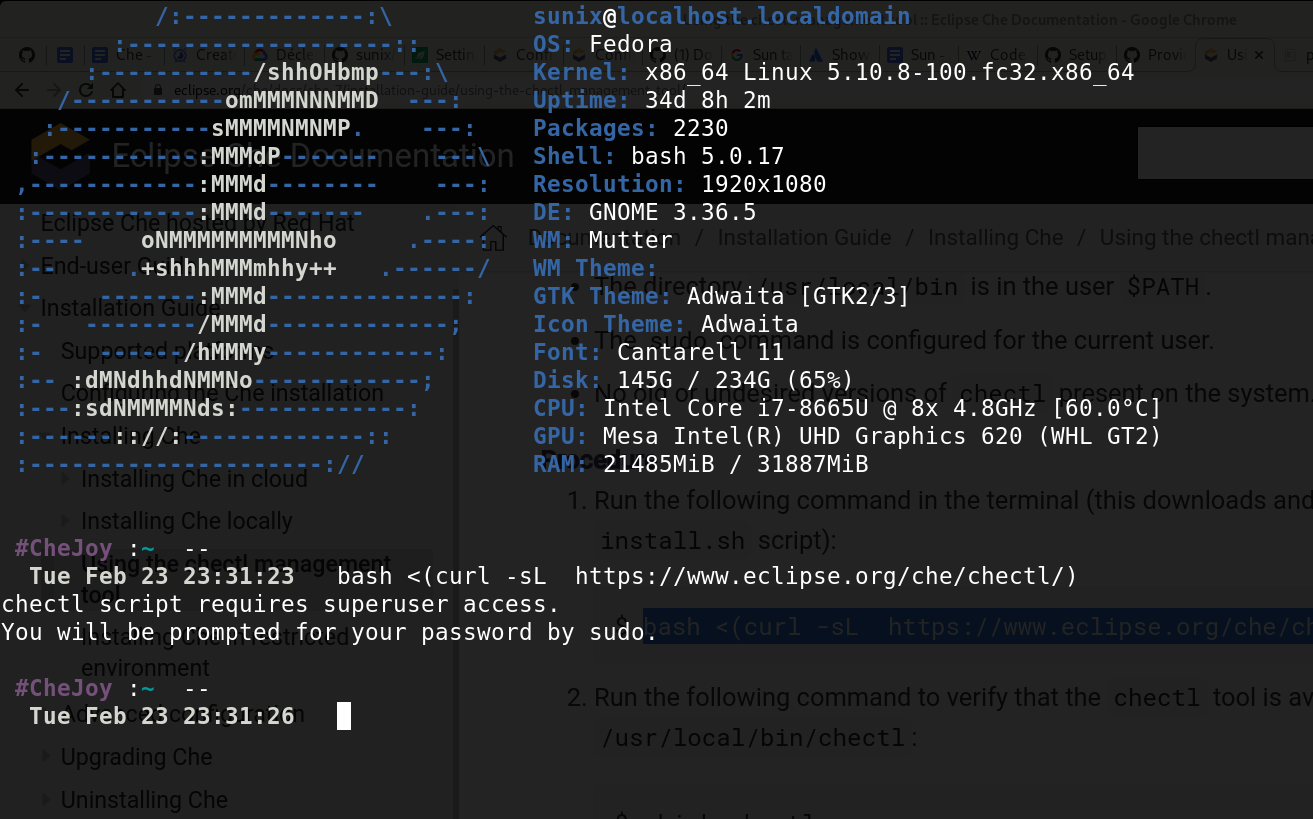Expand the Uninstalling Che tree item
Image resolution: width=1313 pixels, height=819 pixels.
(45, 800)
